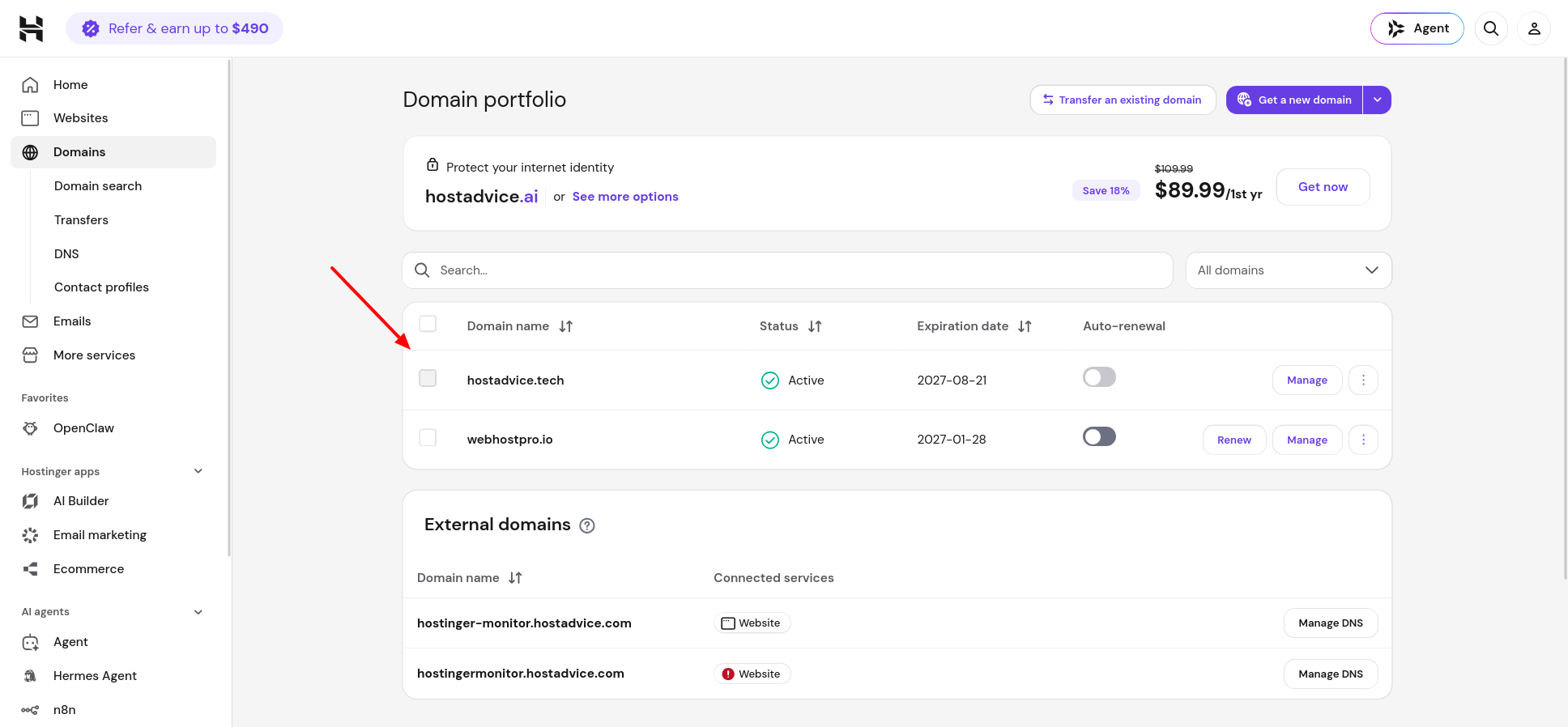Click the More services store icon
Image resolution: width=1568 pixels, height=727 pixels.
30,355
